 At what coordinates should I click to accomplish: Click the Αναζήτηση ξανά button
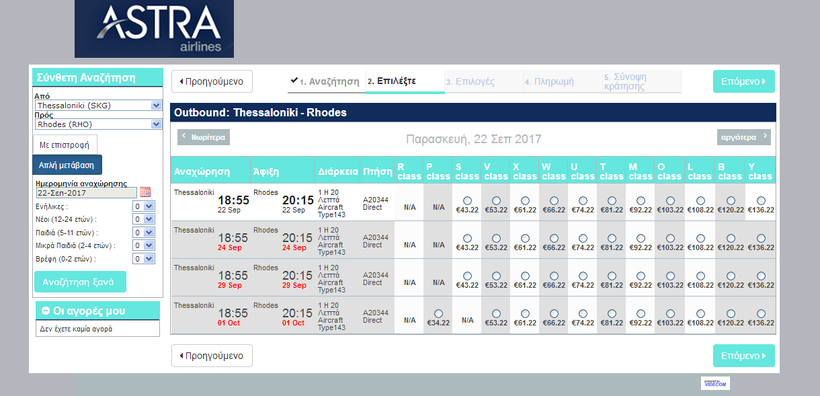[80, 281]
